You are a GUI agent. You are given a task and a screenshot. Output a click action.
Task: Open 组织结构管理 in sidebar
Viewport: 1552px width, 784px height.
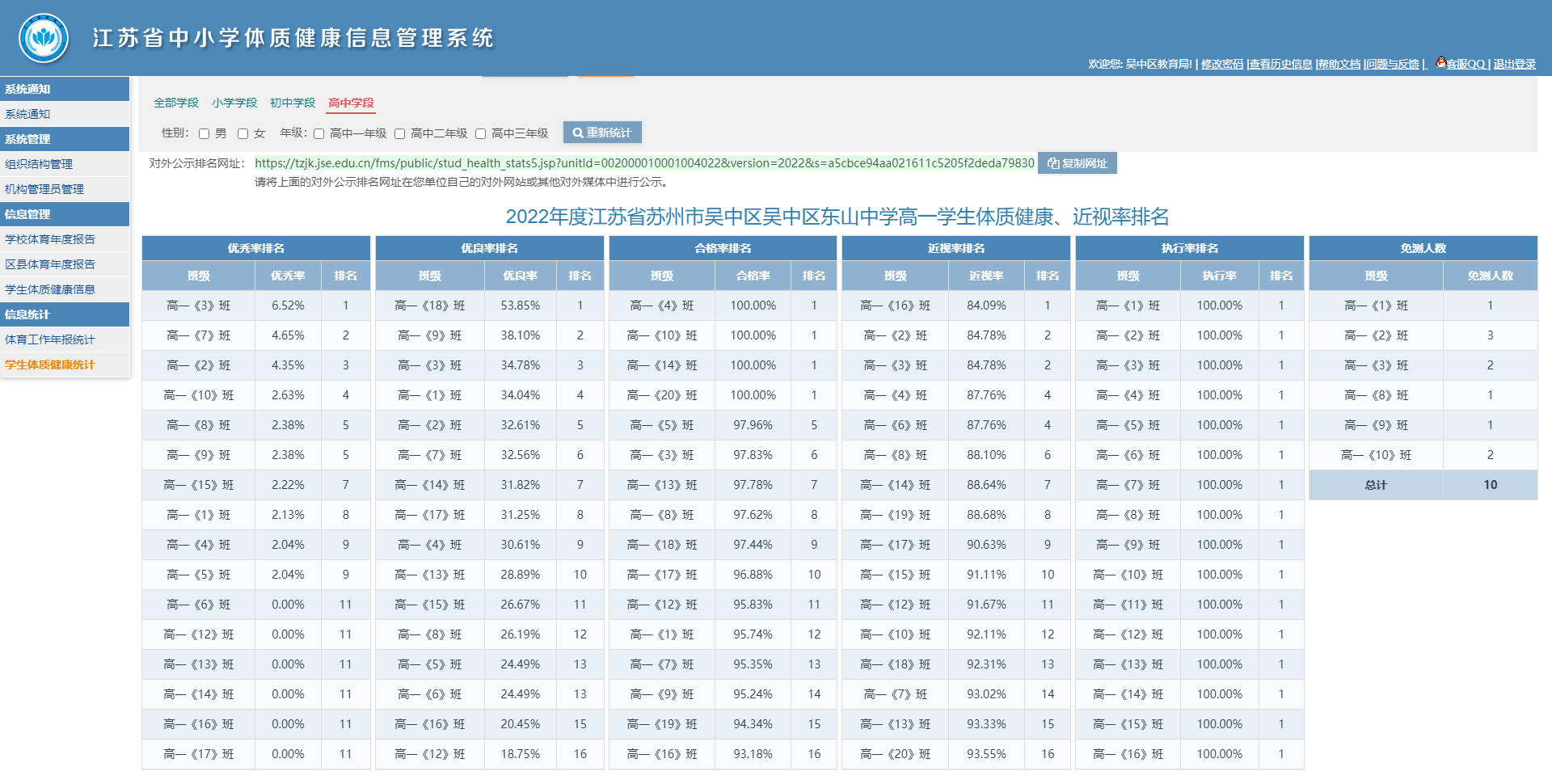pos(65,164)
